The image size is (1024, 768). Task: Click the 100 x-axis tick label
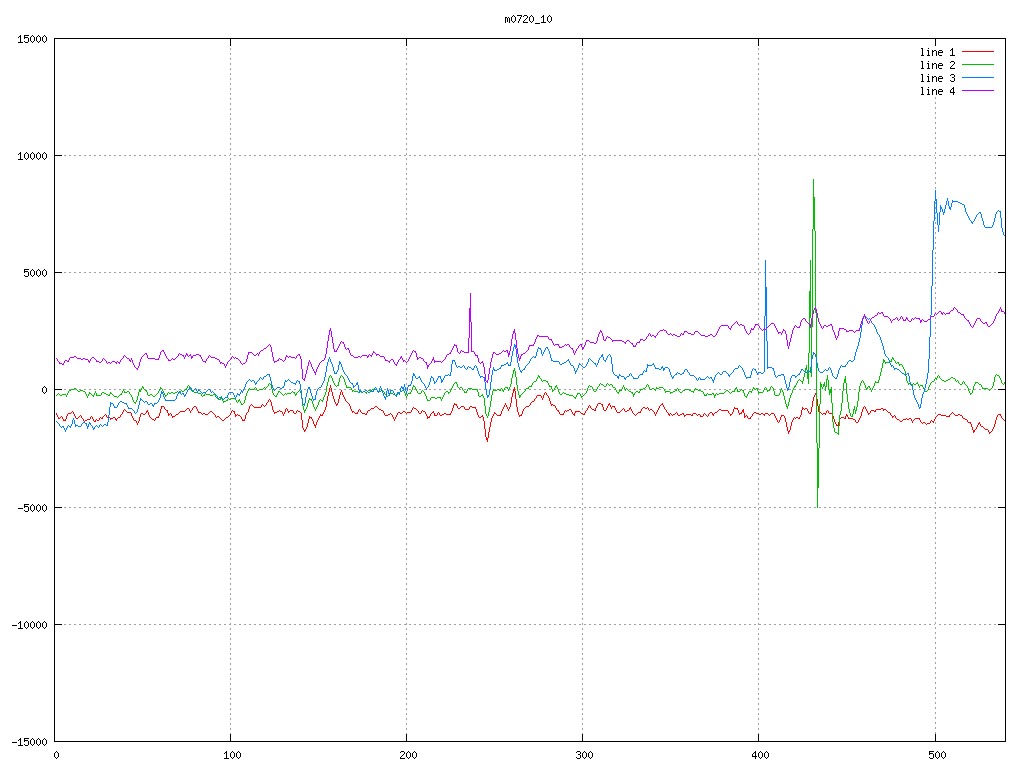pos(231,755)
